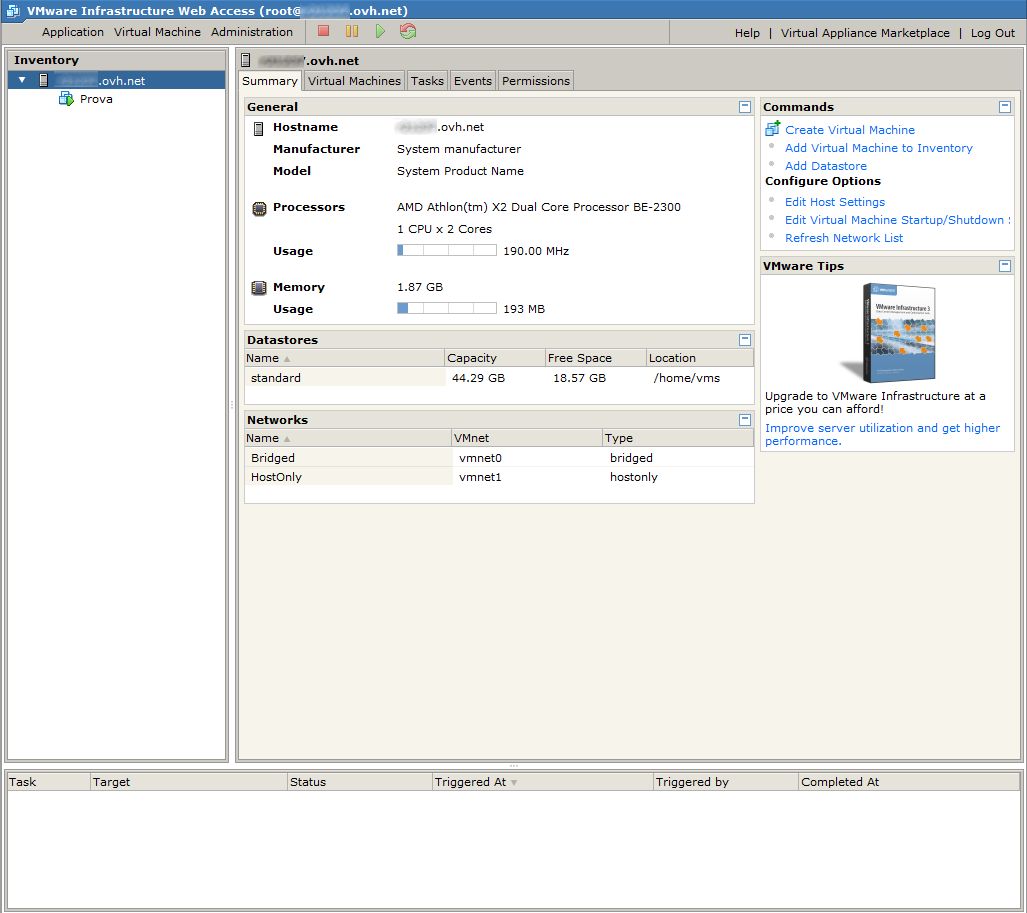Click the memory usage bar

click(447, 308)
